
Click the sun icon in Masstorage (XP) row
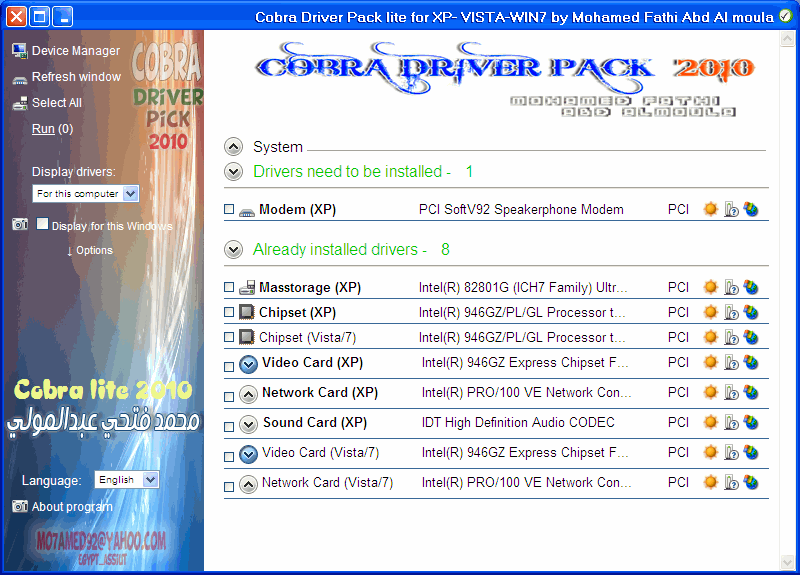710,287
